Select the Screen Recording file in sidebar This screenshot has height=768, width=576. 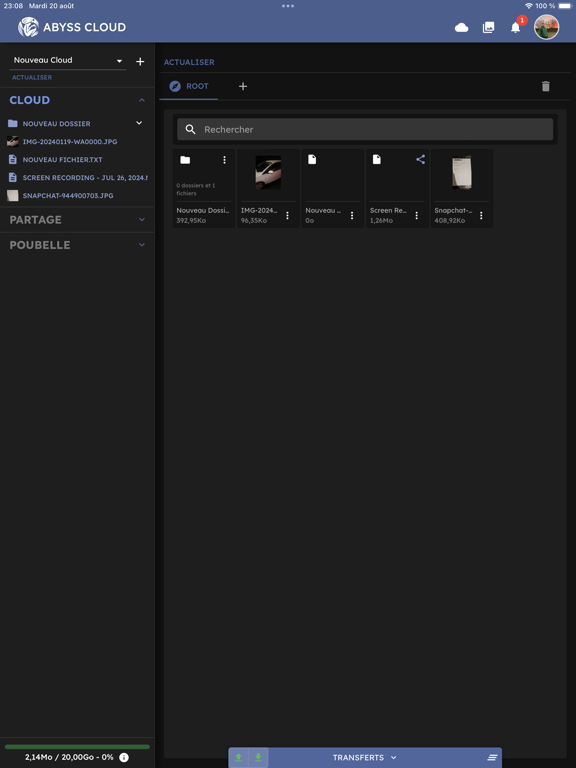click(85, 177)
